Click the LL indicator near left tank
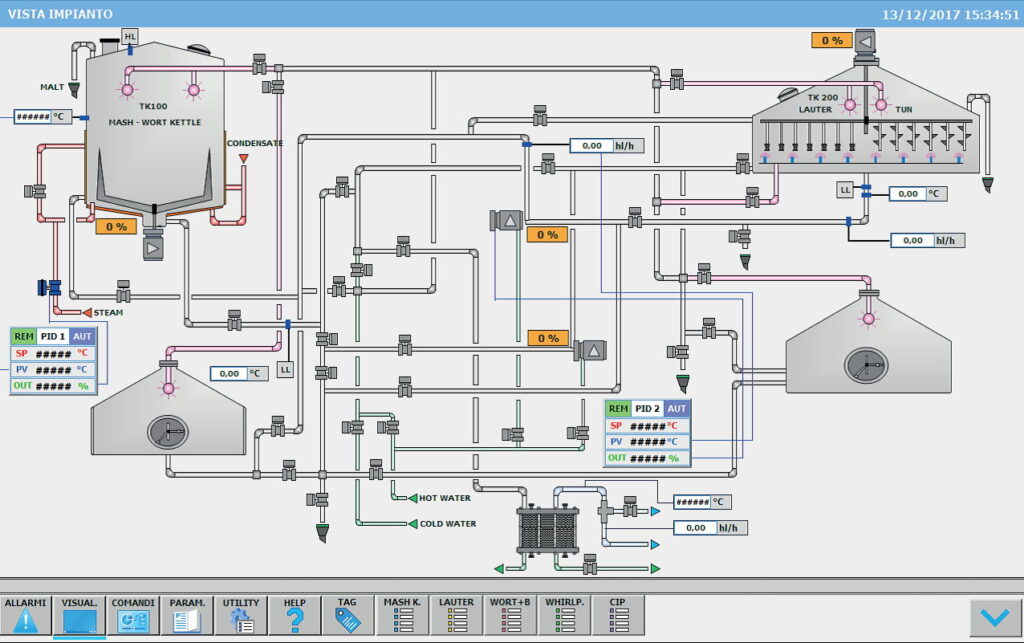 pos(285,369)
